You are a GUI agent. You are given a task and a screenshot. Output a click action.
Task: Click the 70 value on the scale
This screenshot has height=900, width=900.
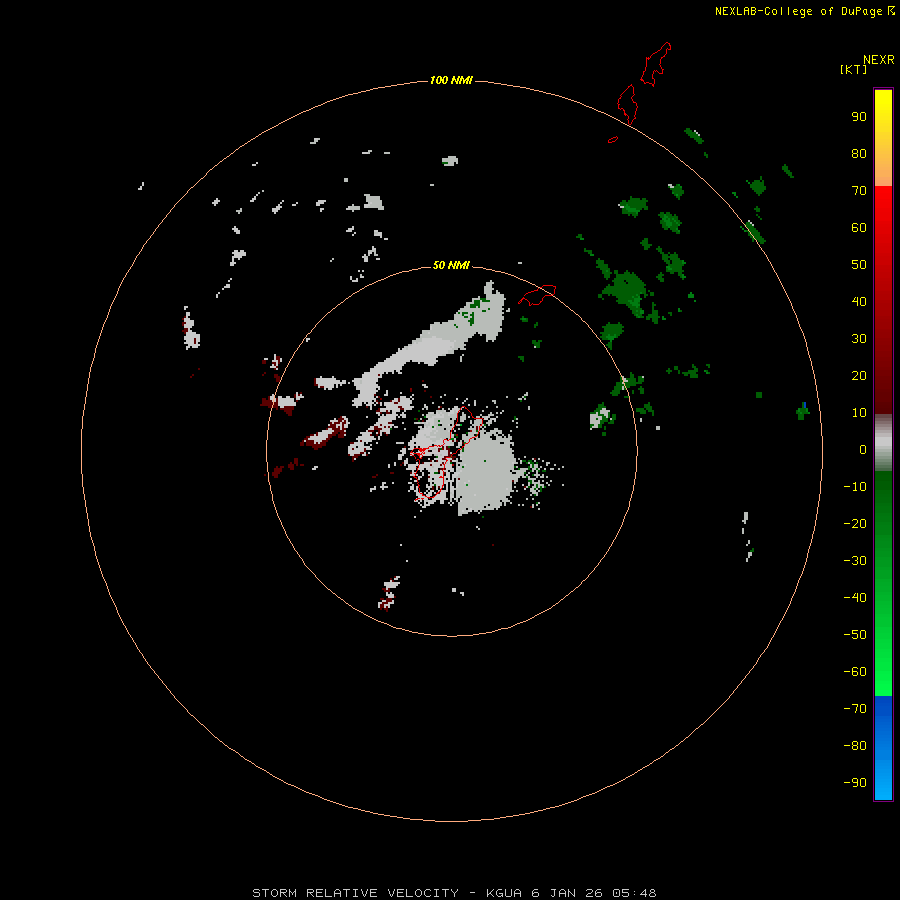click(859, 191)
